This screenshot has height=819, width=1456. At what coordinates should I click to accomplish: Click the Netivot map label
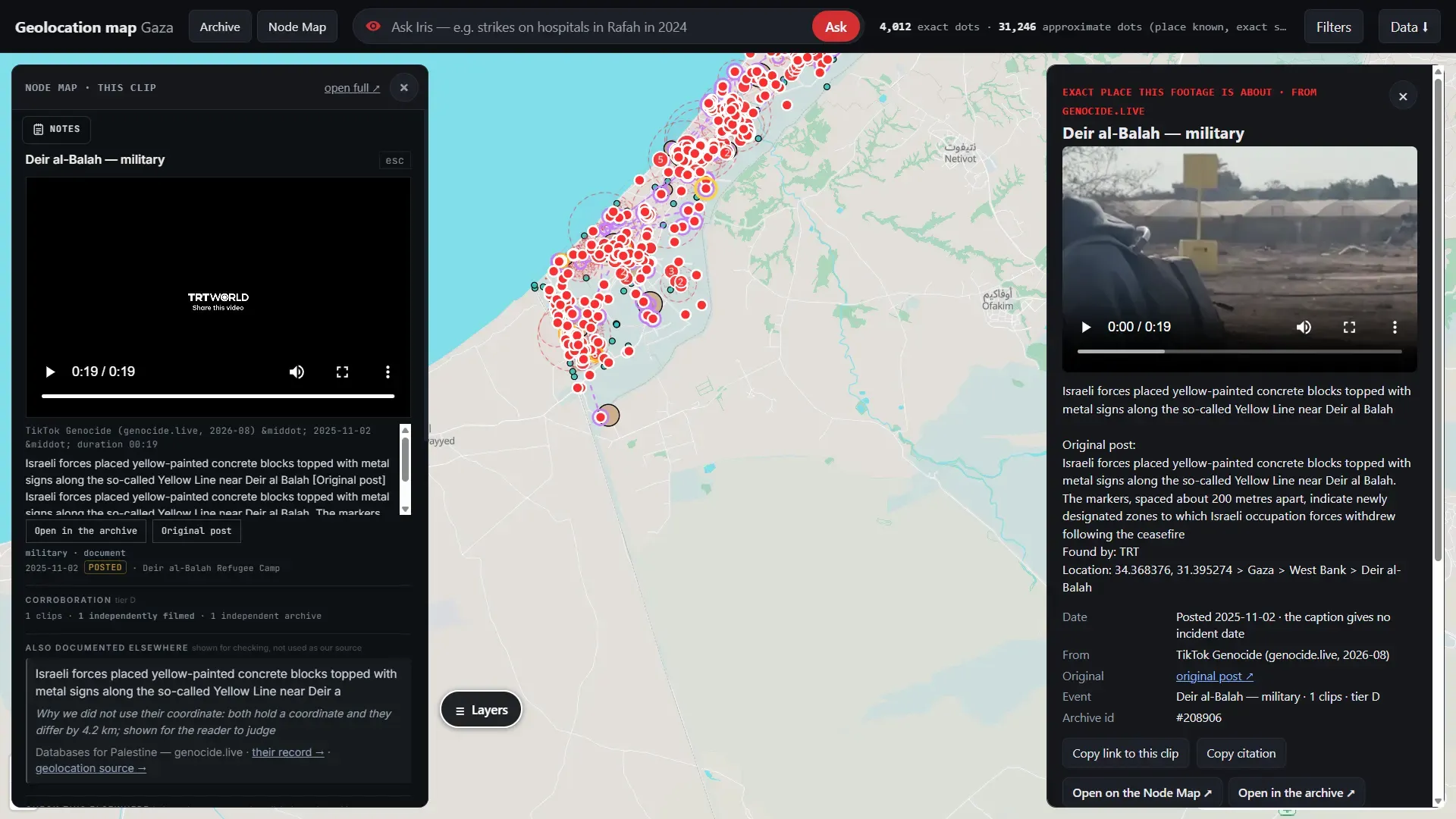click(960, 153)
